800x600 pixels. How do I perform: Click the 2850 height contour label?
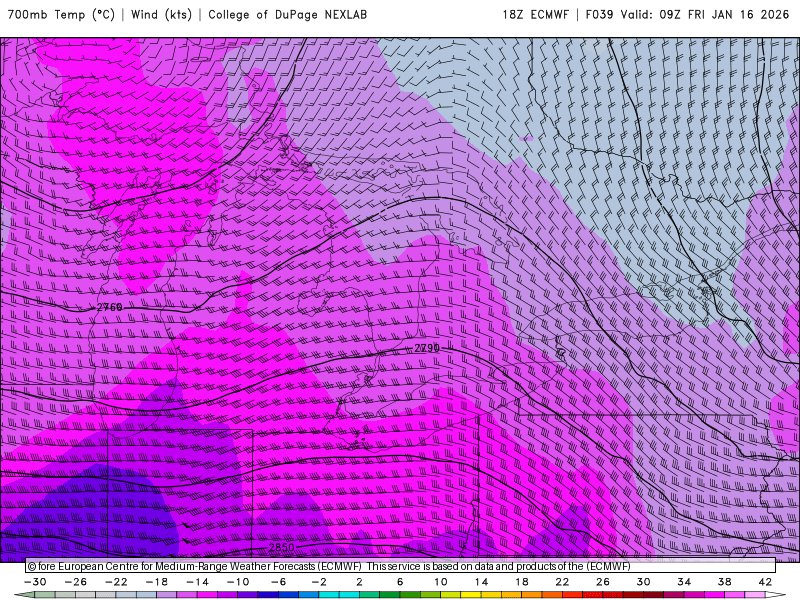click(x=281, y=547)
